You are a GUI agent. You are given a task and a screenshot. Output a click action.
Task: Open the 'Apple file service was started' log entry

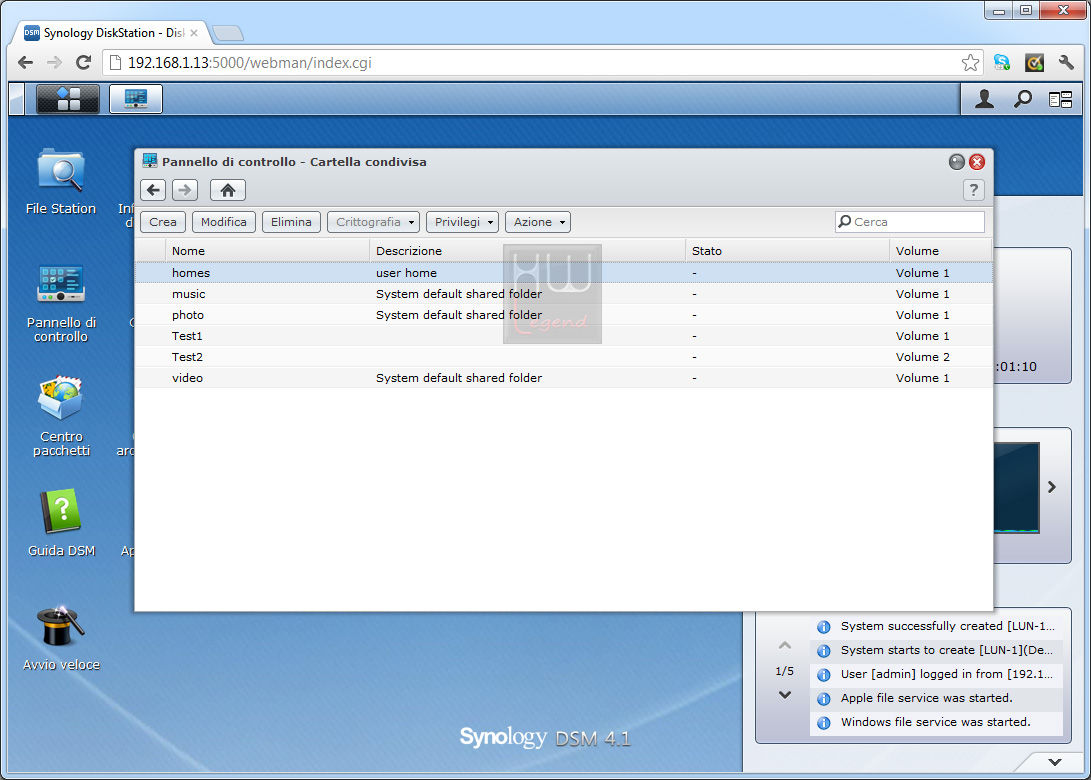coord(937,698)
